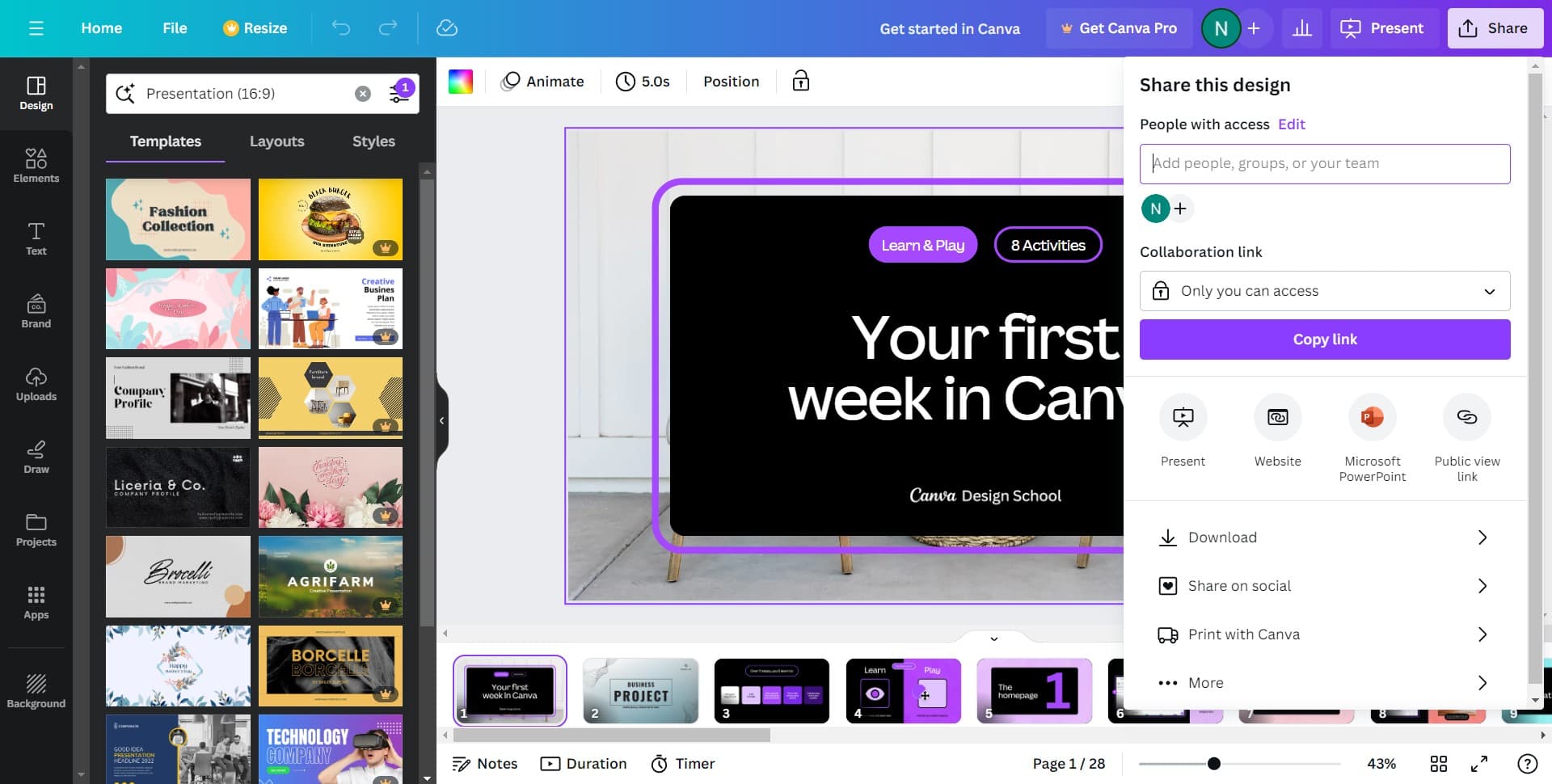Collapse the side panel with arrow handle
Viewport: 1552px width, 784px height.
tap(441, 420)
